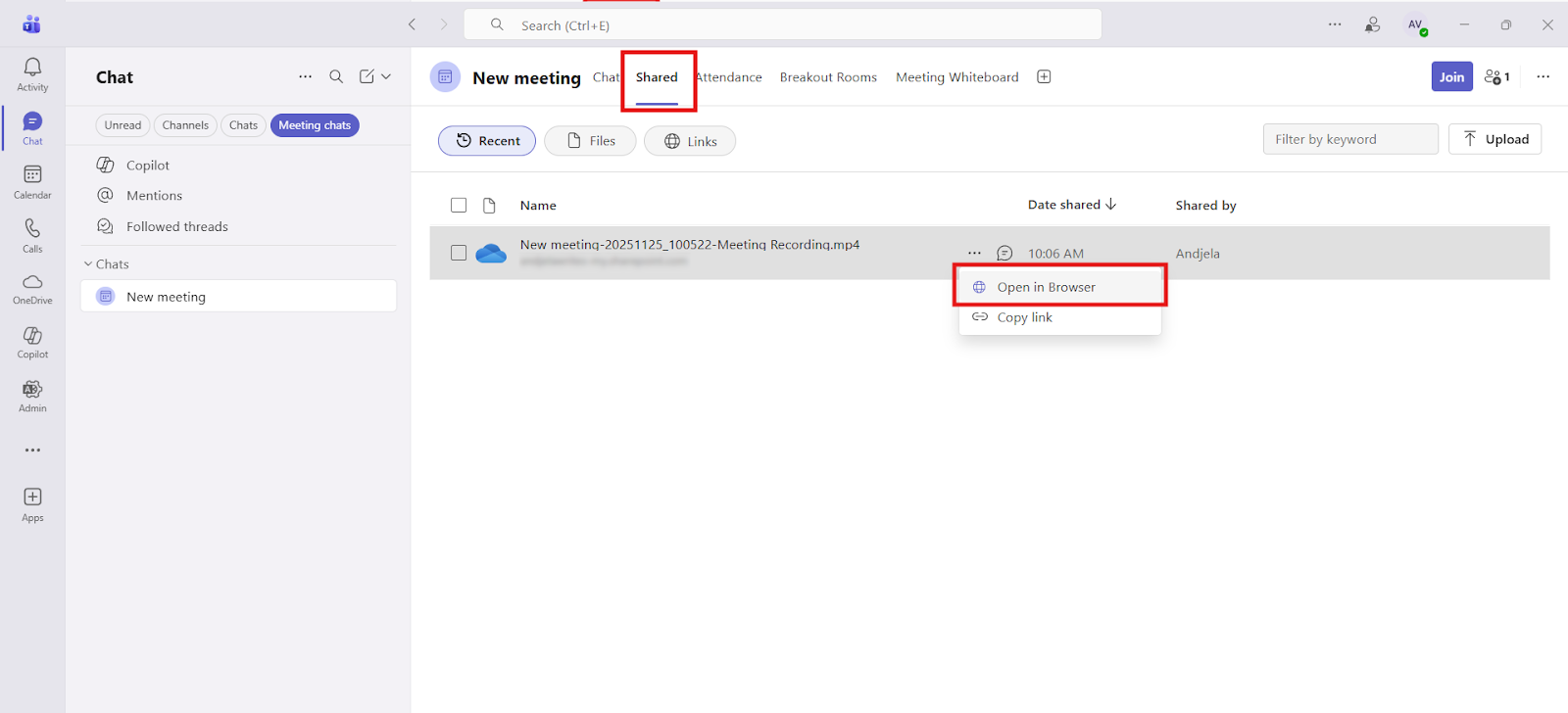
Task: Toggle the Unread filter chip
Action: 122,125
